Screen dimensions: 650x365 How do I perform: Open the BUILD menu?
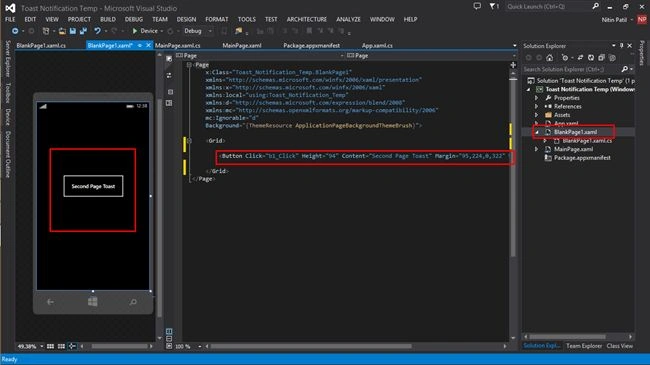point(108,19)
